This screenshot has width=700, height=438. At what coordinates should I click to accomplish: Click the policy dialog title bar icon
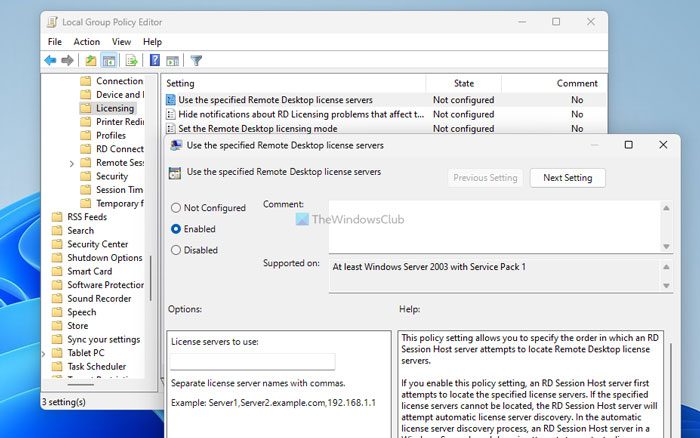pos(176,145)
